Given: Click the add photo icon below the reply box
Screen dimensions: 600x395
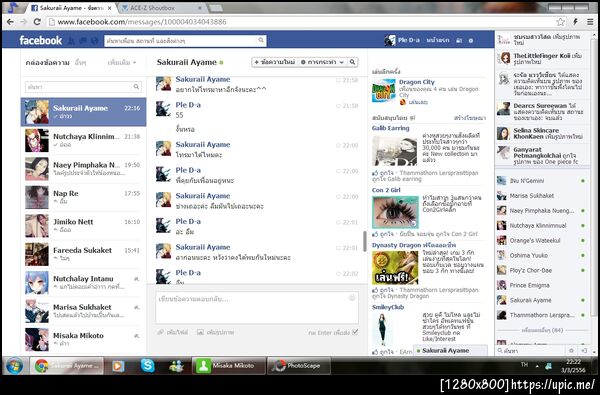Looking at the screenshot, I should click(200, 332).
